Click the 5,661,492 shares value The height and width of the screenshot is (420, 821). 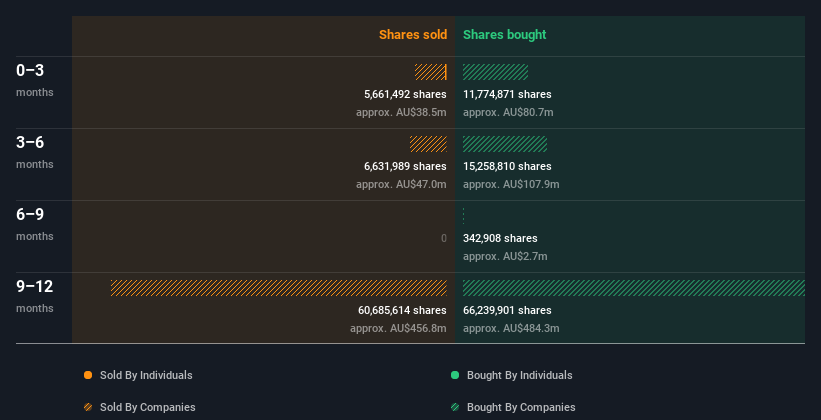405,94
